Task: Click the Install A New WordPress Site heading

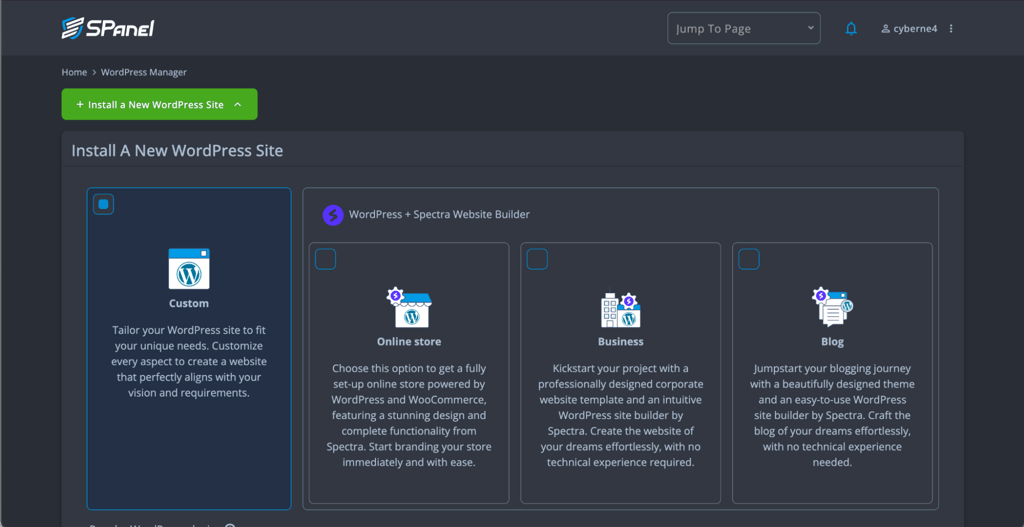Action: (177, 151)
